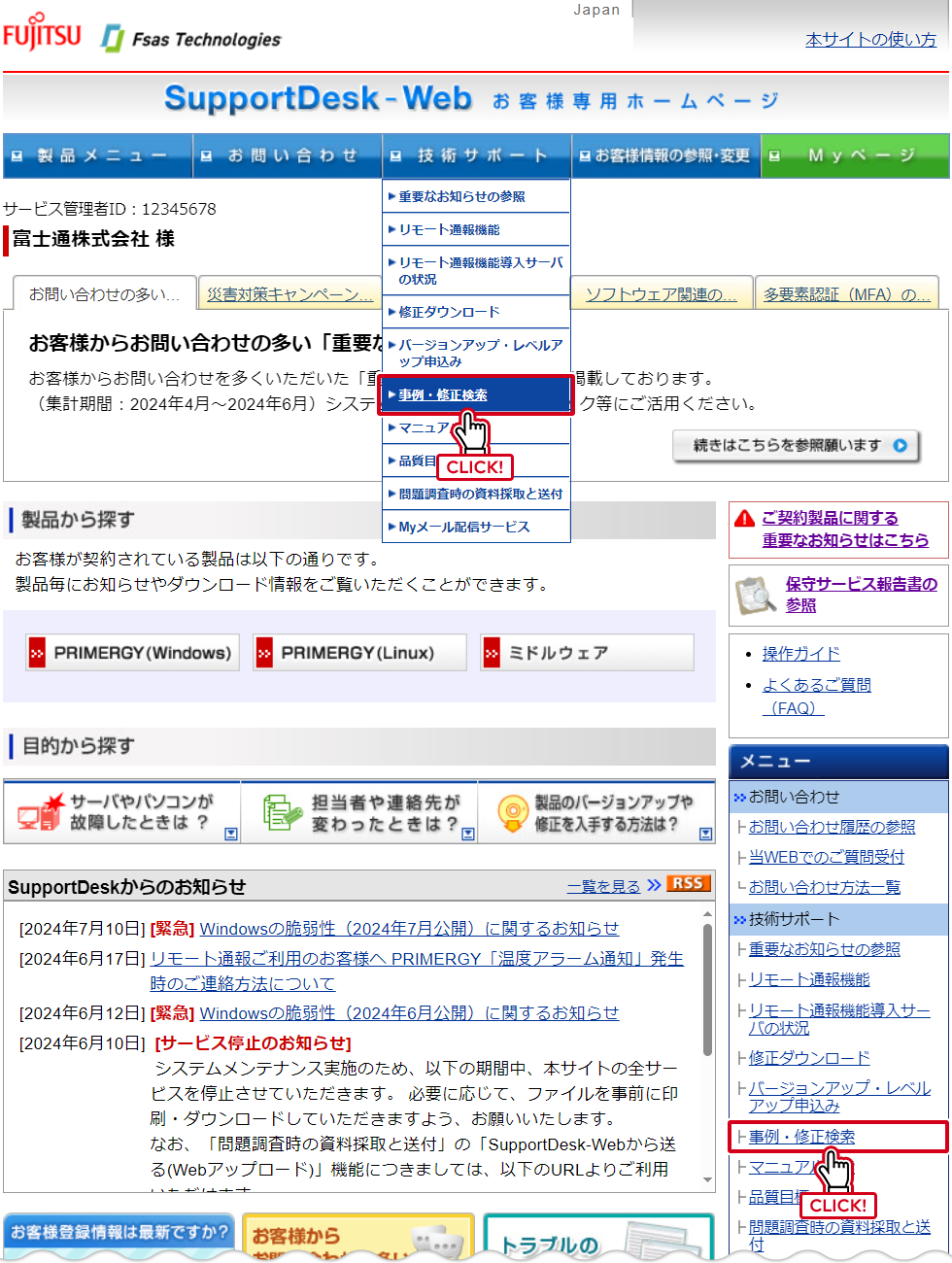The image size is (952, 1263).
Task: Select 事例・修正検索 in dropdown menu
Action: point(476,395)
